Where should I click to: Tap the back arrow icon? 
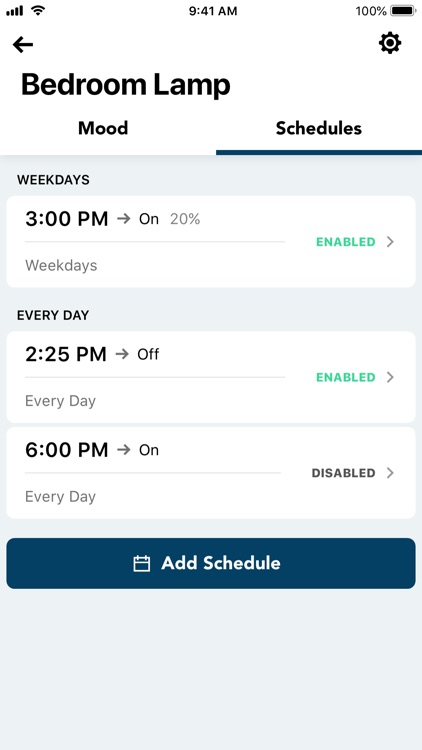(x=22, y=44)
